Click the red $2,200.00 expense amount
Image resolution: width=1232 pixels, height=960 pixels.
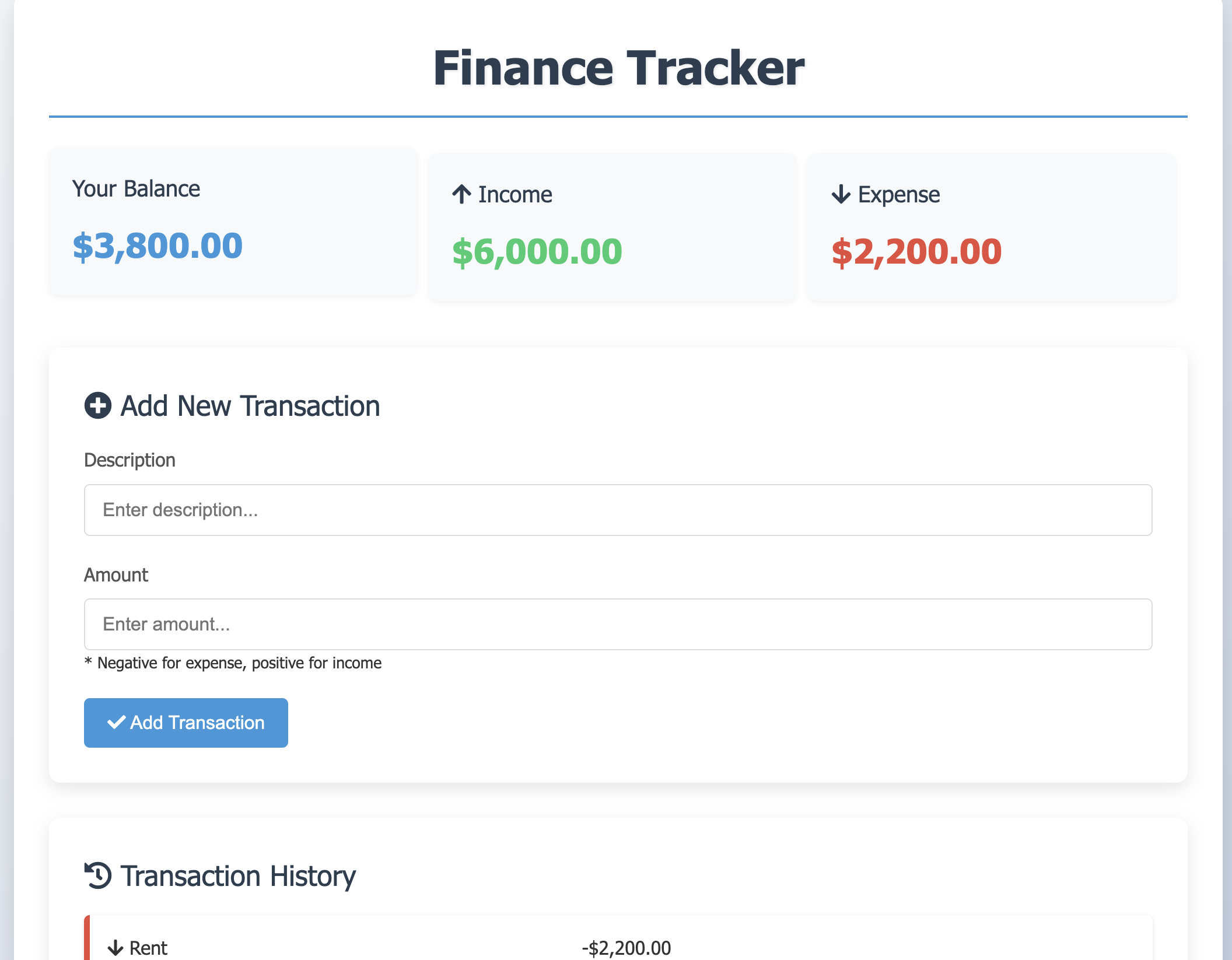point(916,251)
